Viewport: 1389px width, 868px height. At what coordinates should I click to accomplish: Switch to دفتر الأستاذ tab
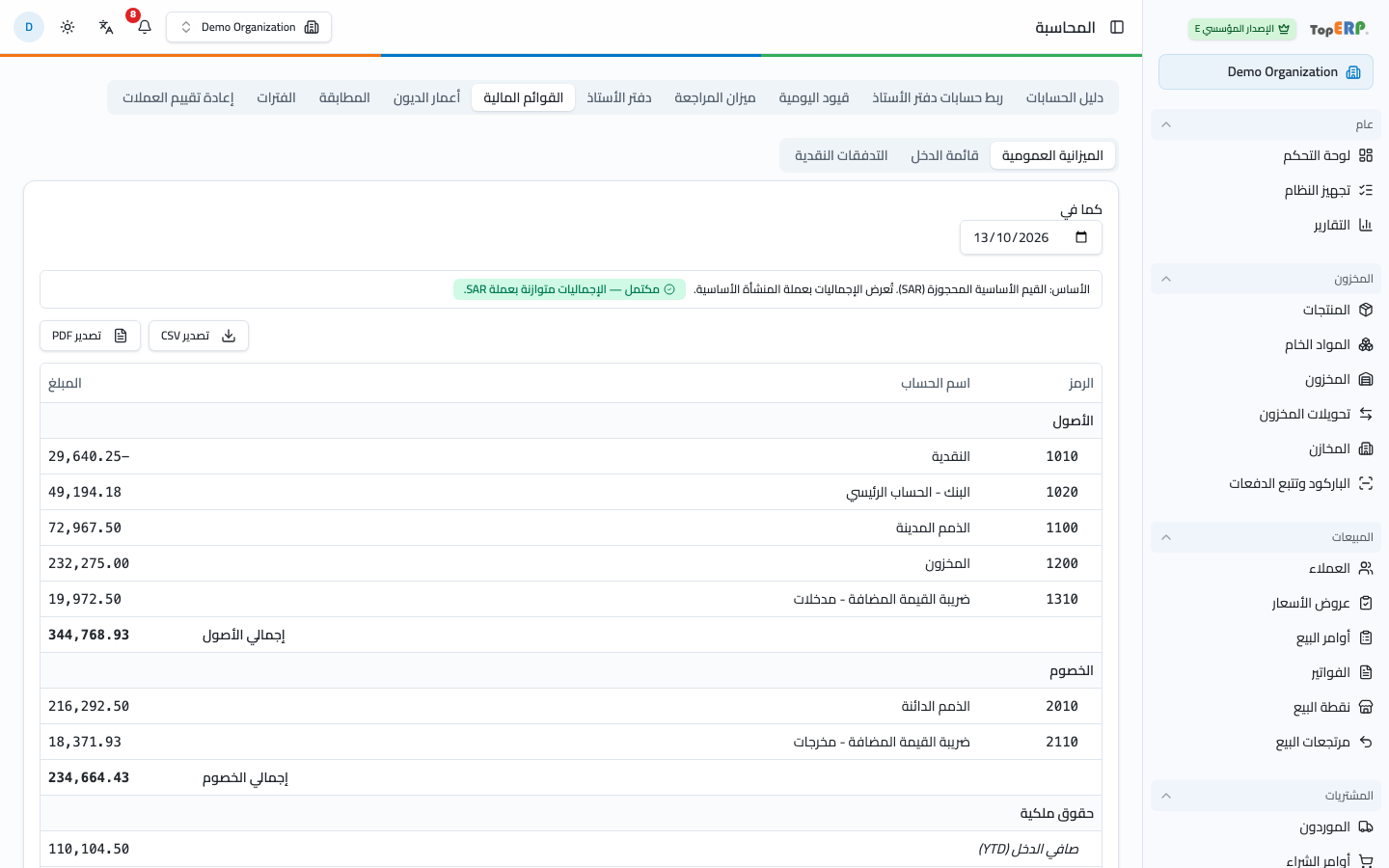pyautogui.click(x=619, y=97)
